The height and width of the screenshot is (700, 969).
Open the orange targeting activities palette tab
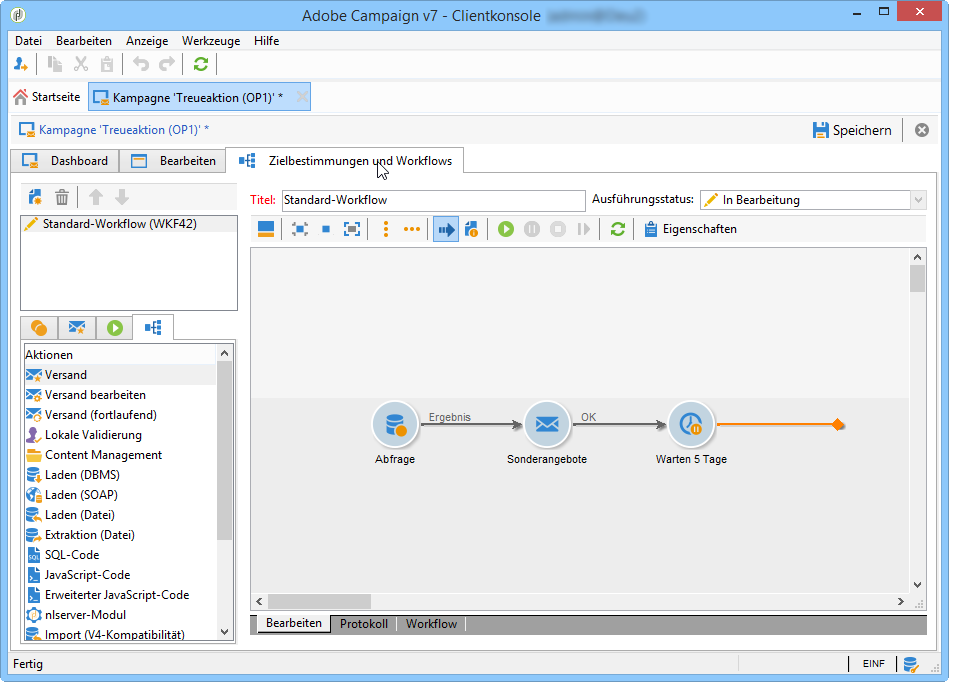point(39,328)
